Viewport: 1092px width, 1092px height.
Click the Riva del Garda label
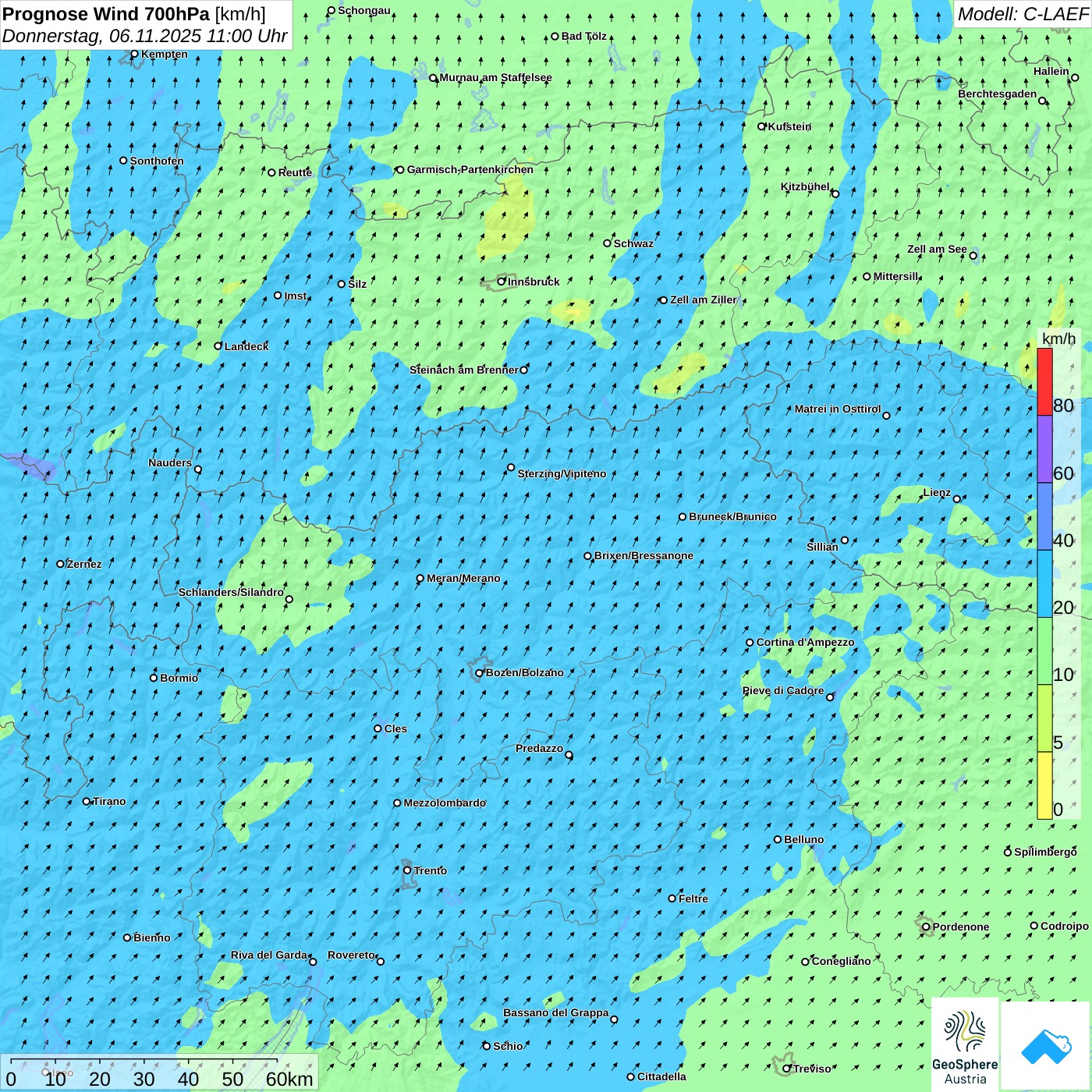(x=269, y=955)
